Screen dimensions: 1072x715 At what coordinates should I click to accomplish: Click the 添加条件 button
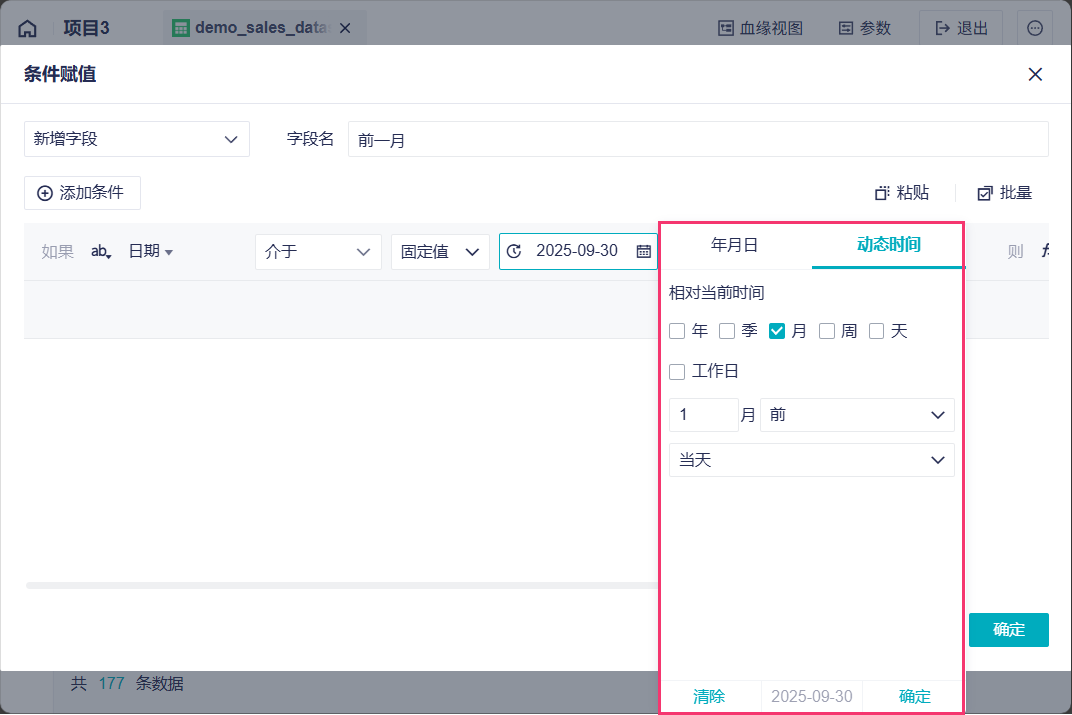82,193
